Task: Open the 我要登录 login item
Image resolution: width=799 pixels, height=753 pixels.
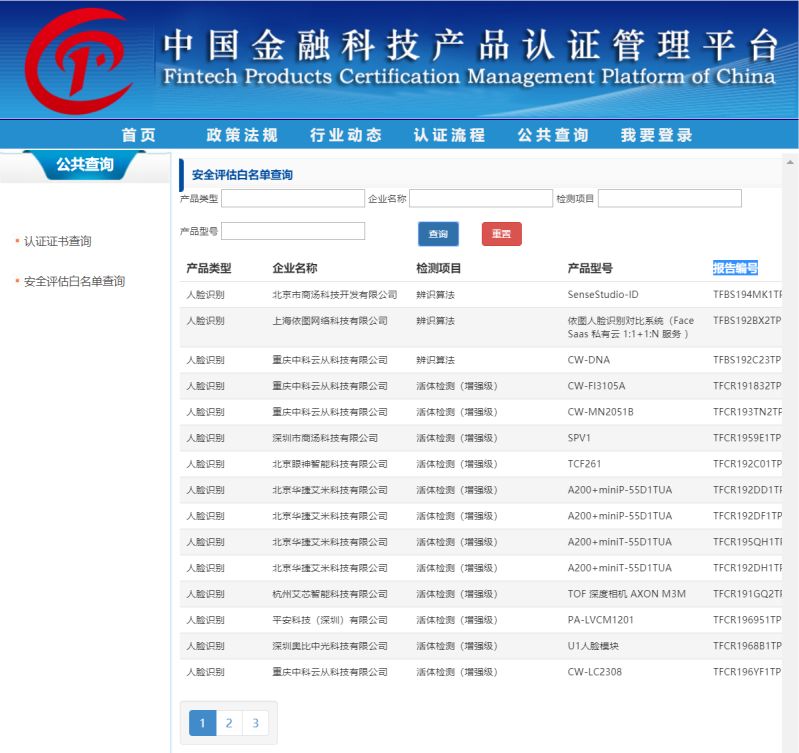Action: click(657, 135)
